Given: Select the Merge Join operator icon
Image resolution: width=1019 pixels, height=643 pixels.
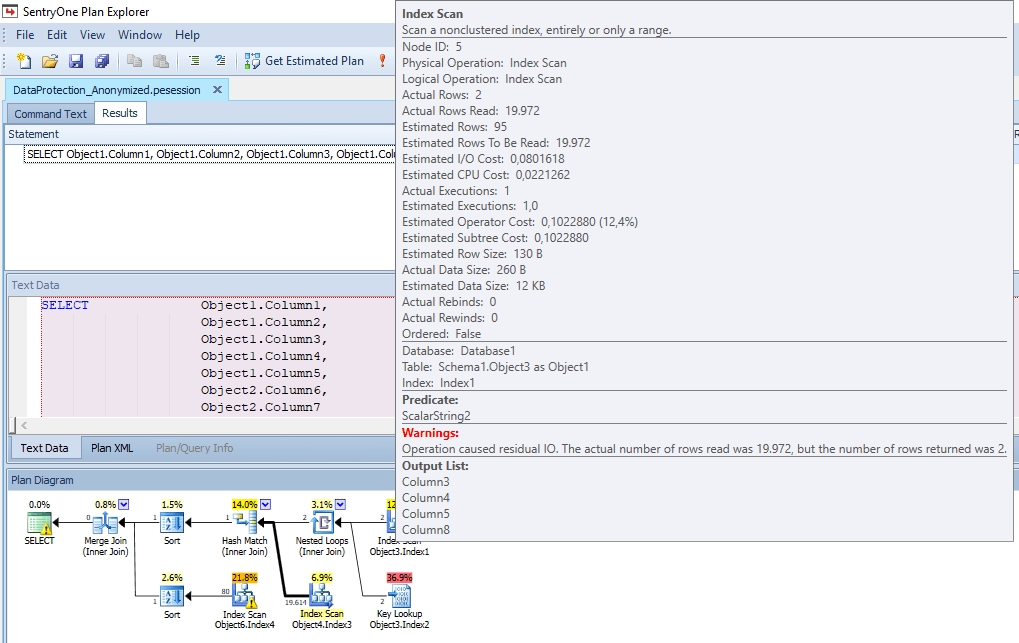Looking at the screenshot, I should tap(105, 523).
